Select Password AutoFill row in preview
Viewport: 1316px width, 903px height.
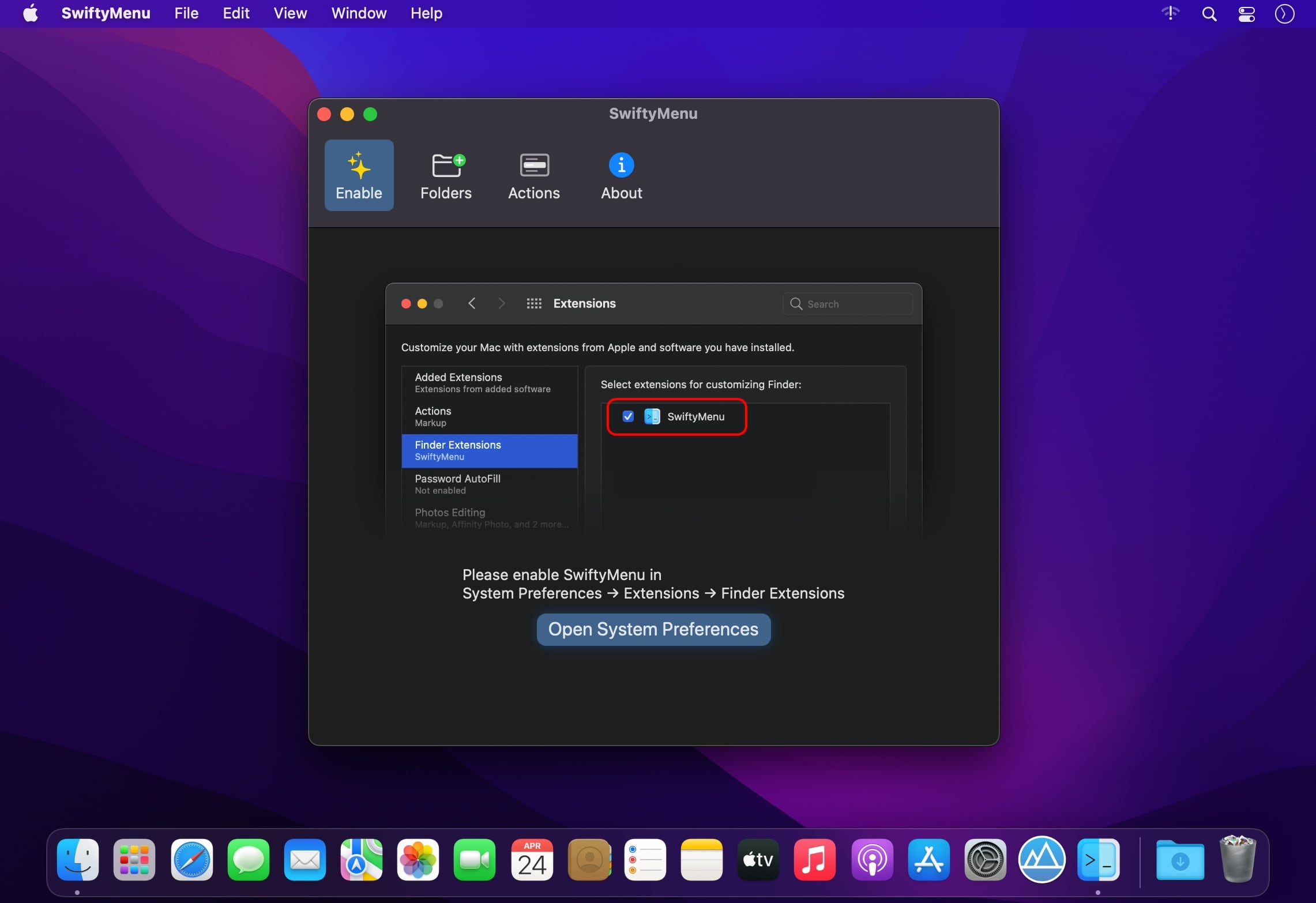click(x=490, y=484)
